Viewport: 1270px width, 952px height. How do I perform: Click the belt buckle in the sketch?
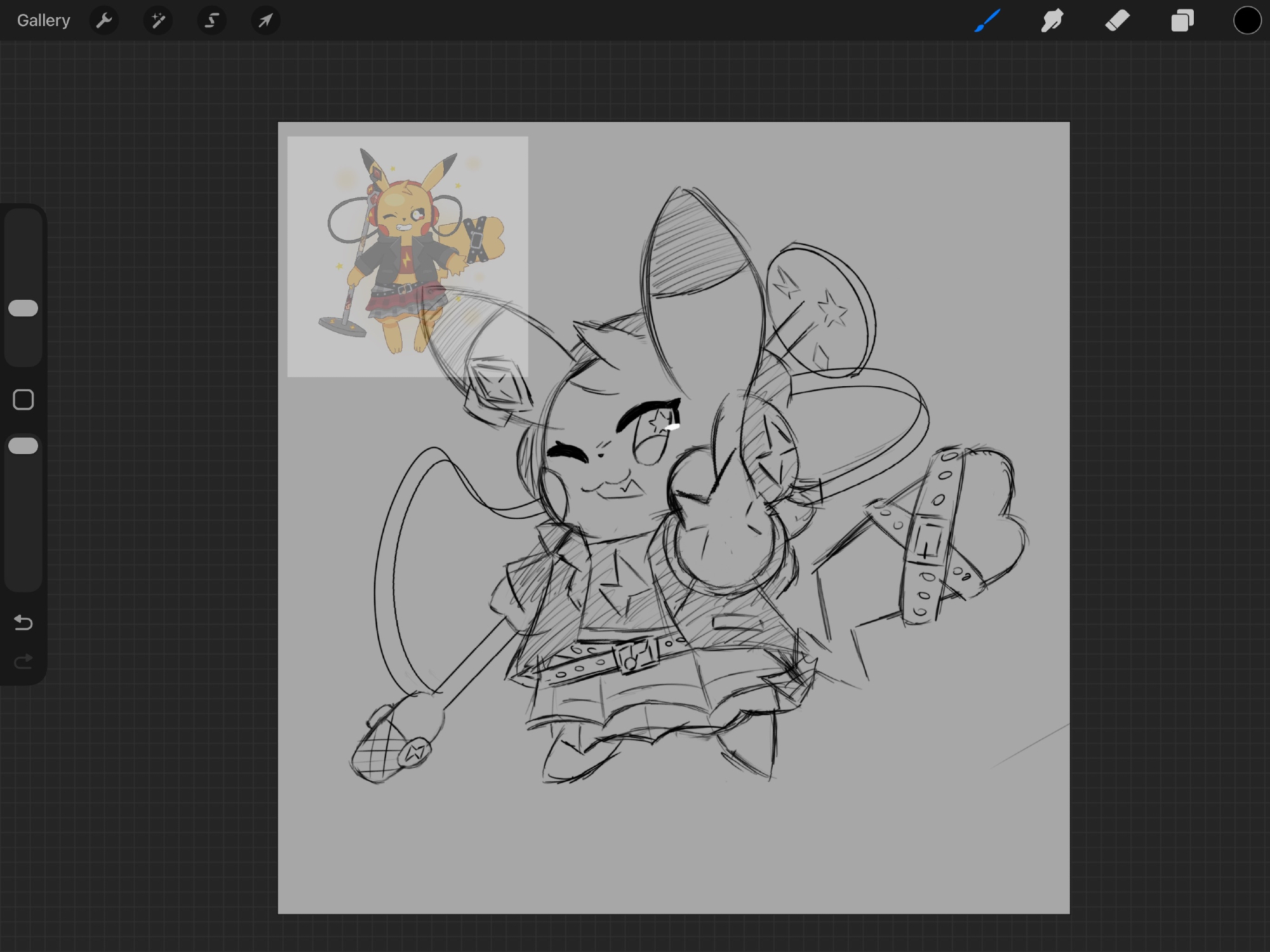[635, 656]
